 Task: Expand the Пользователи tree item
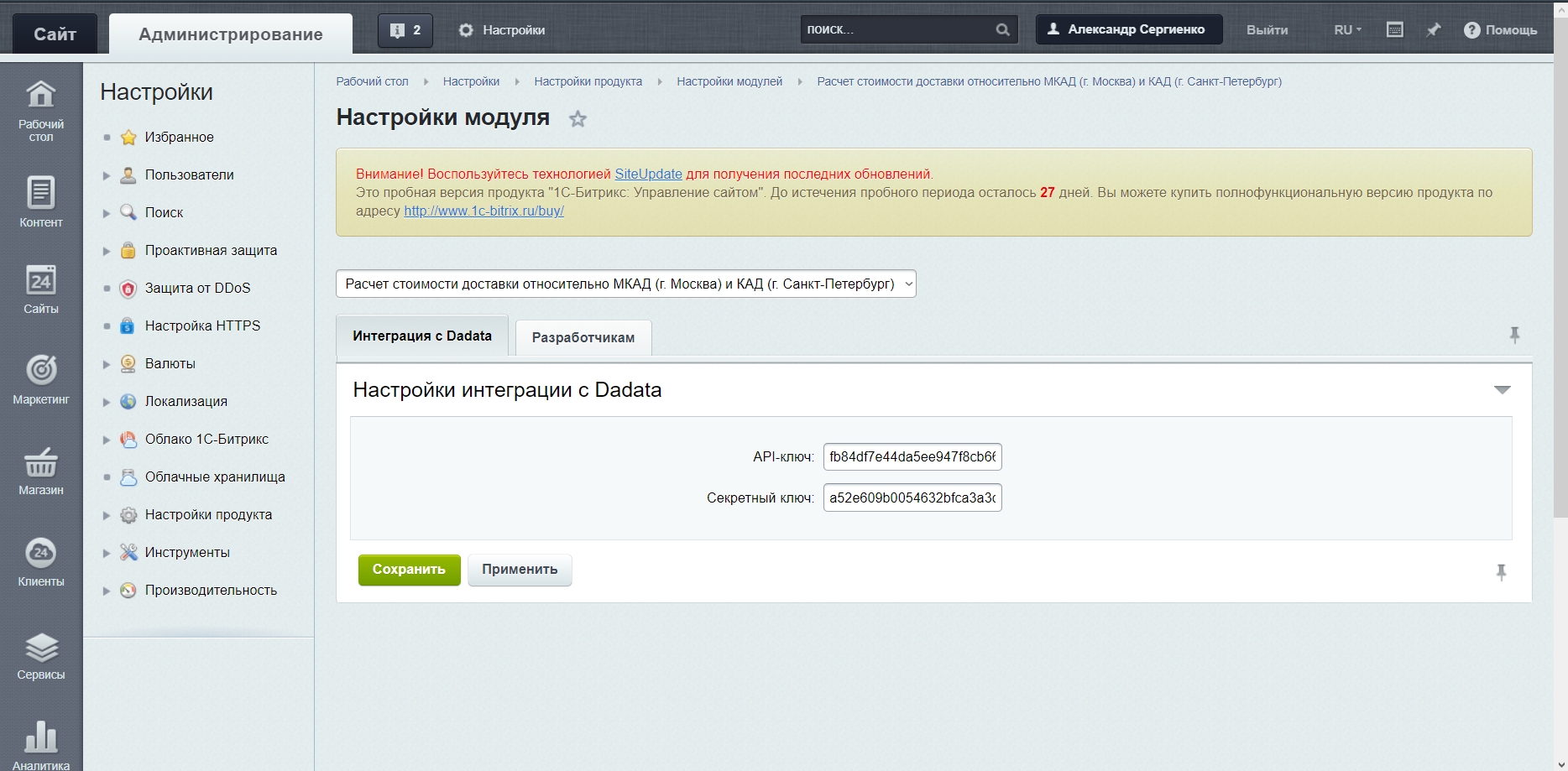click(x=107, y=175)
